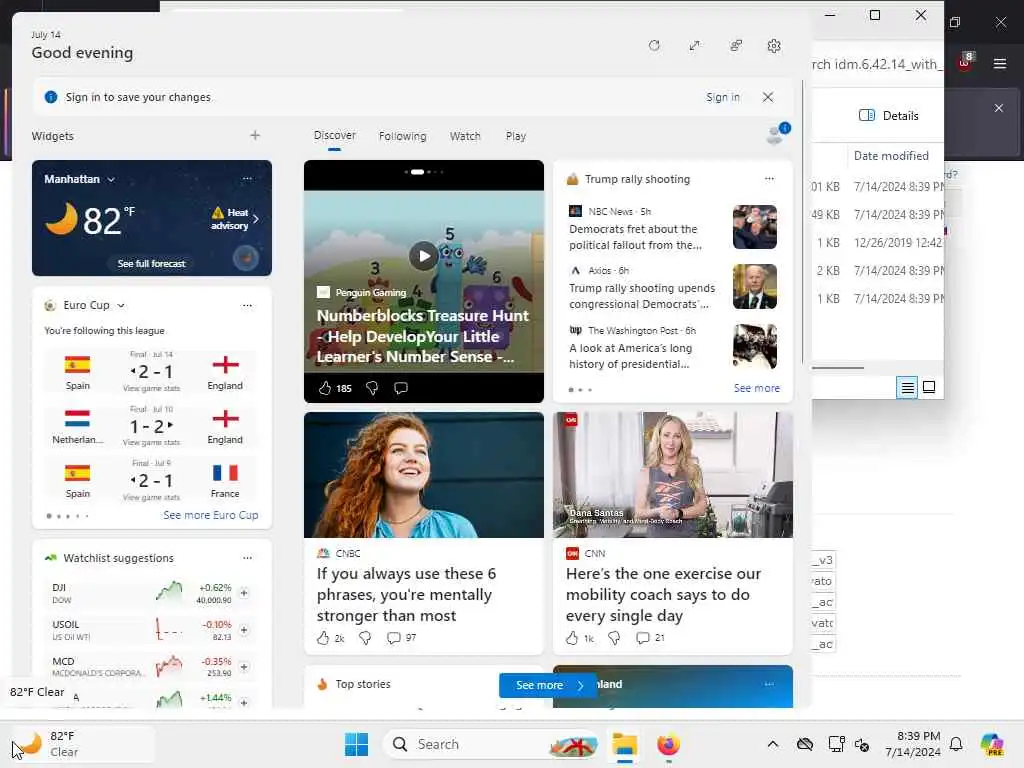This screenshot has height=768, width=1024.
Task: Show hidden system tray icons
Action: pos(773,744)
